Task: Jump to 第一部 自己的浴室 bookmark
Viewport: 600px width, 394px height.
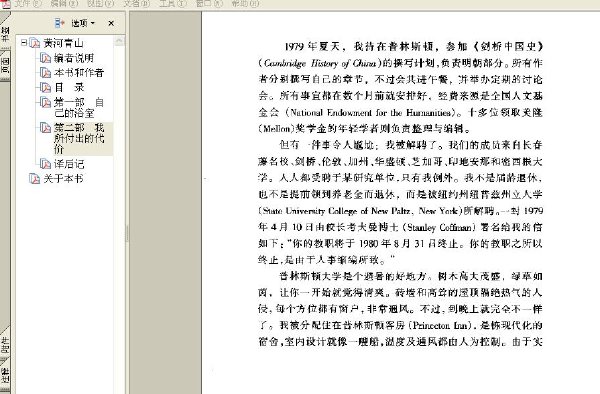Action: coord(79,107)
